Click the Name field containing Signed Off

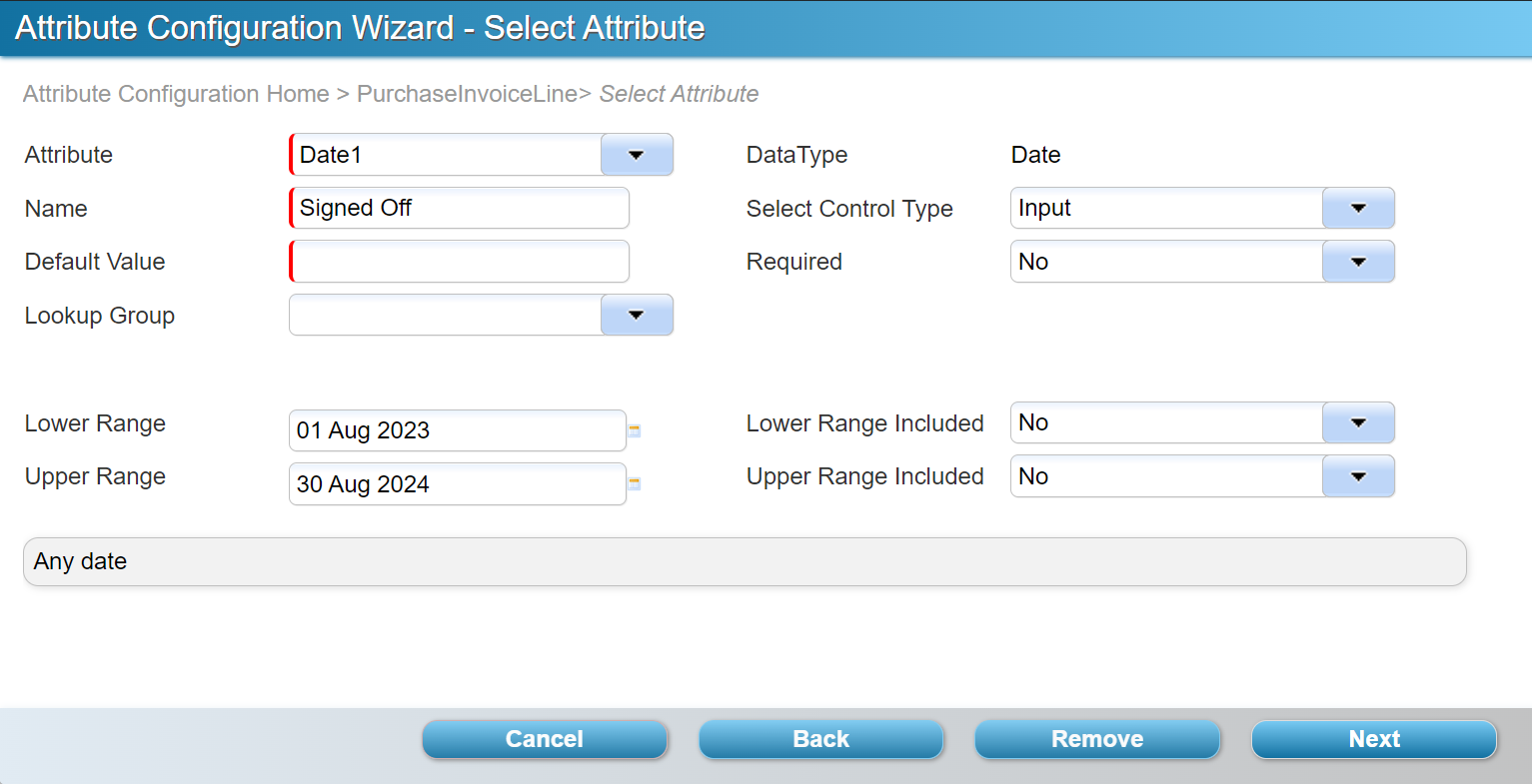click(460, 209)
